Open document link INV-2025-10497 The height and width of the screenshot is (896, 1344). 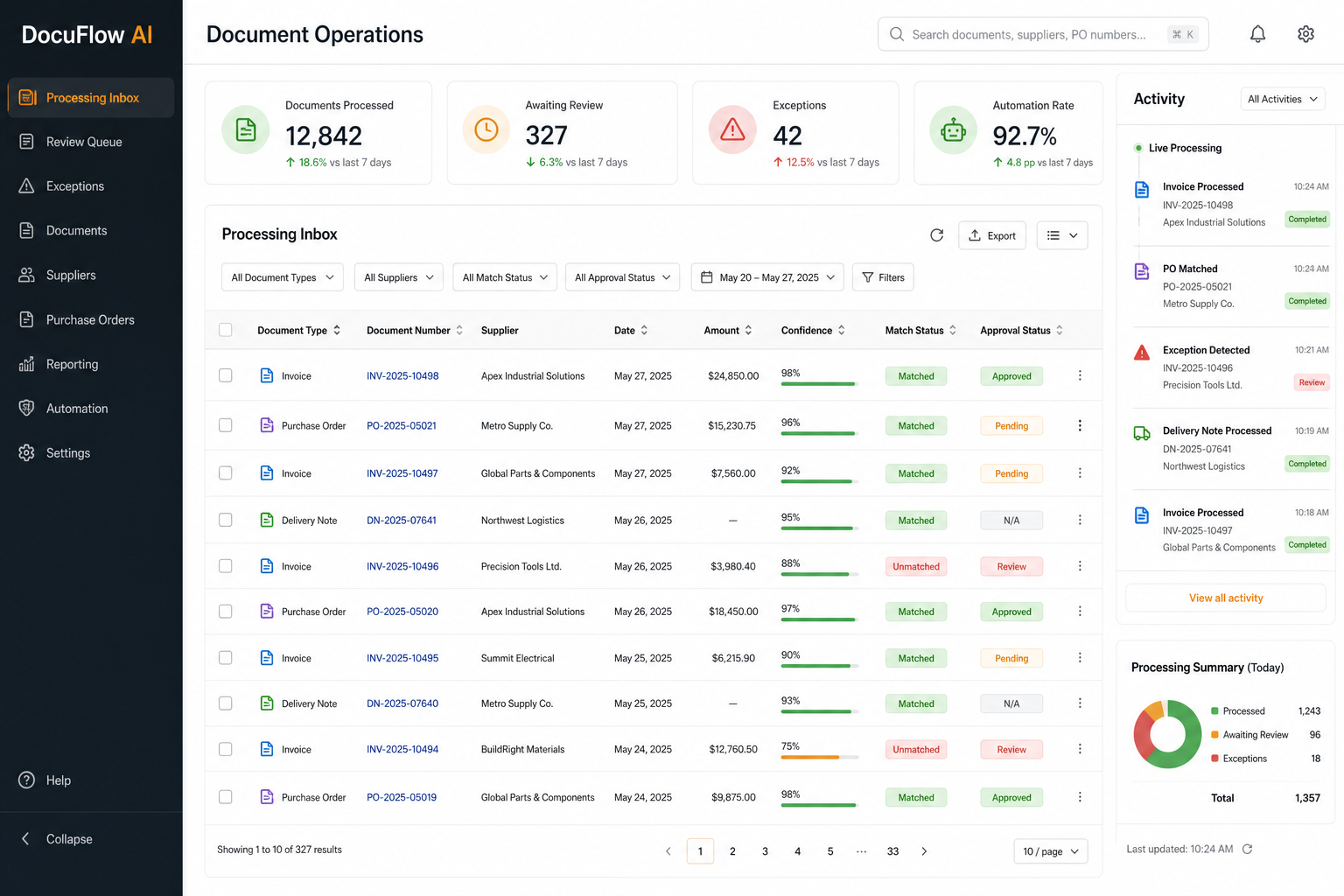402,473
